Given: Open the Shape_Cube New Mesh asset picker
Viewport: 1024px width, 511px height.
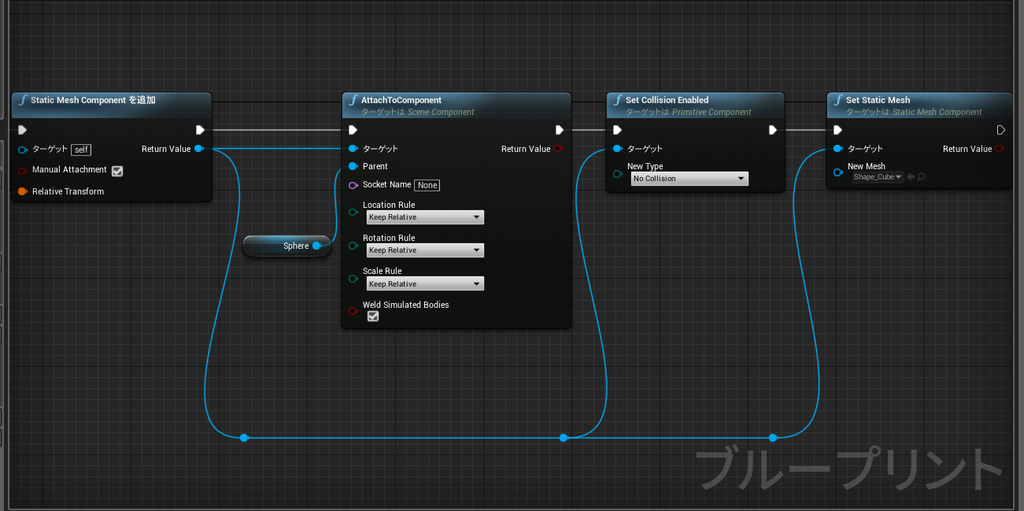Looking at the screenshot, I should tap(878, 177).
